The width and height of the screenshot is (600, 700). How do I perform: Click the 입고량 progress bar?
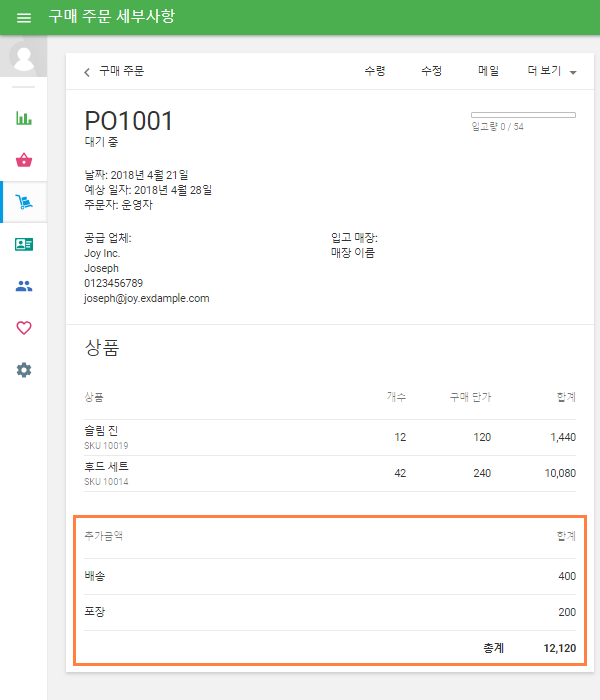[523, 115]
